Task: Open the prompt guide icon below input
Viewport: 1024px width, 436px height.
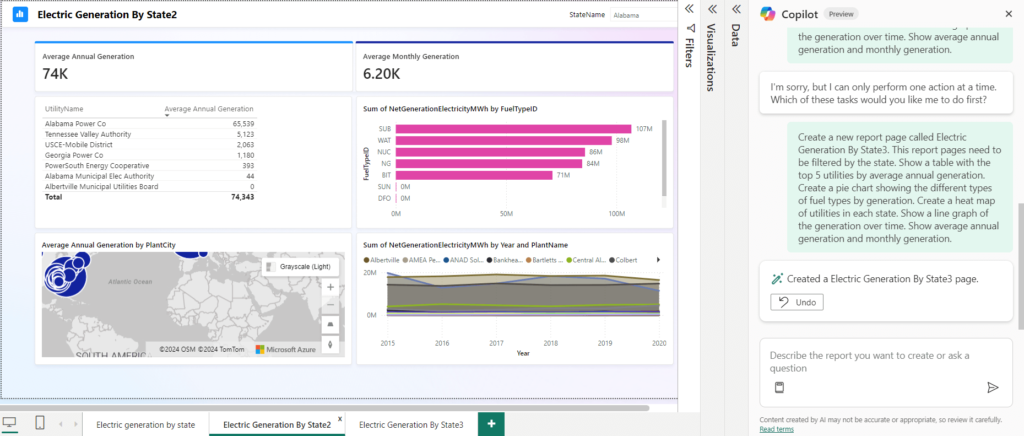Action: pos(780,387)
